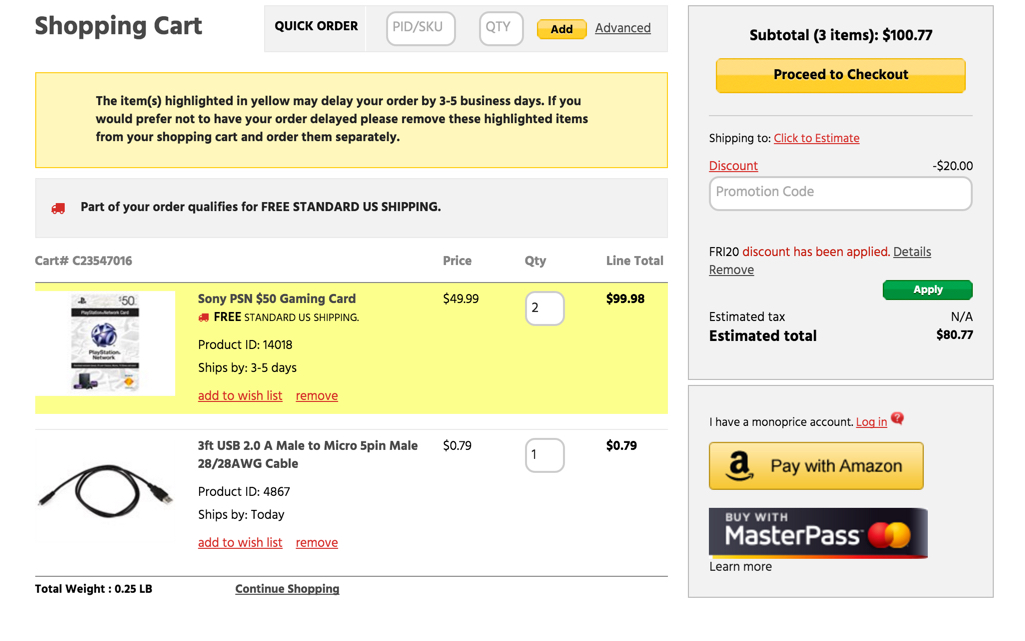Open Click to Estimate shipping link
The height and width of the screenshot is (641, 1025).
pos(816,138)
